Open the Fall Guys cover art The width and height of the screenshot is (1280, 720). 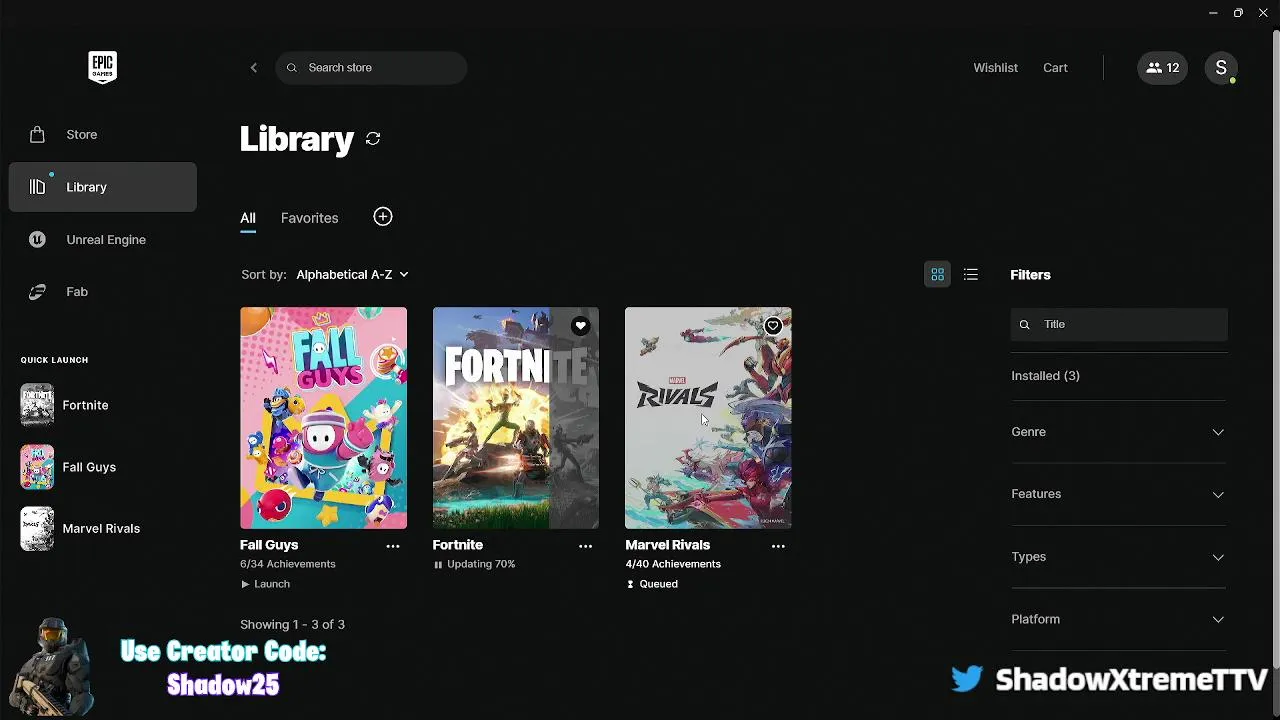[323, 418]
